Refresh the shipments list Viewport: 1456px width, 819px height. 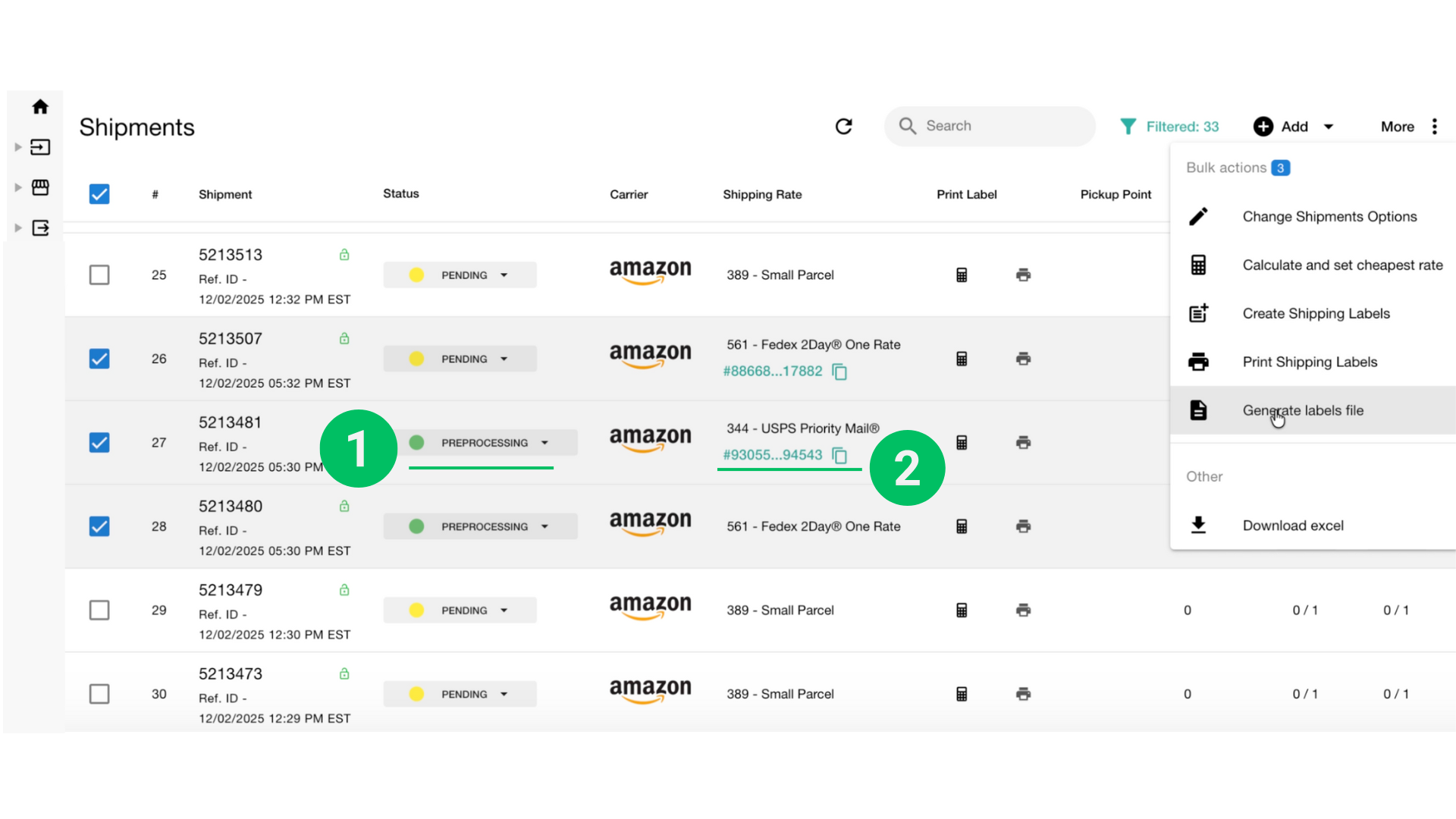(844, 126)
